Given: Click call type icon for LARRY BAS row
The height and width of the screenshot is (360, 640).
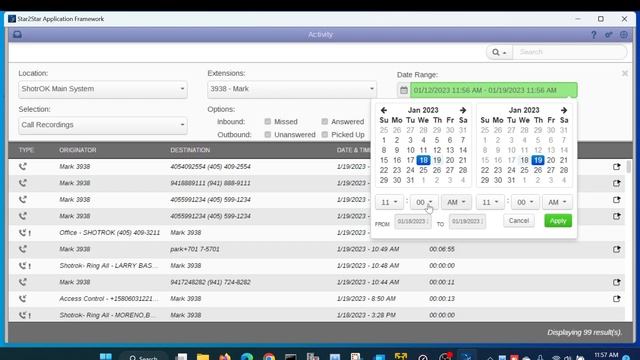Looking at the screenshot, I should click(24, 266).
